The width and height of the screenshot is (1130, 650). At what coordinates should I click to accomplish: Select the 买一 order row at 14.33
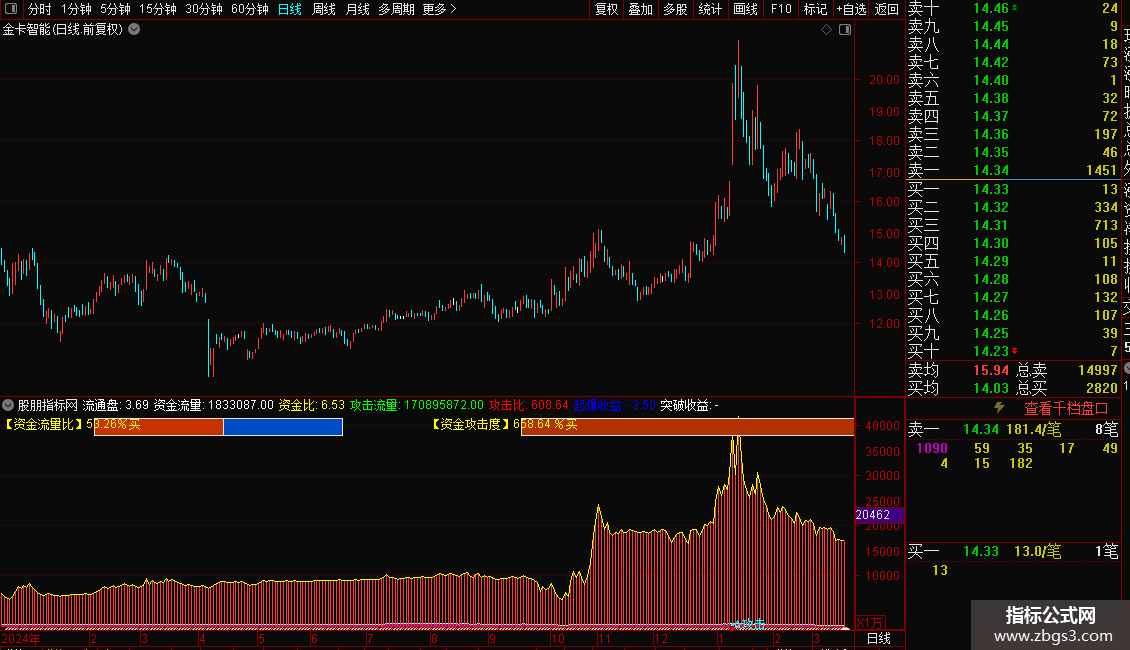pos(1013,189)
